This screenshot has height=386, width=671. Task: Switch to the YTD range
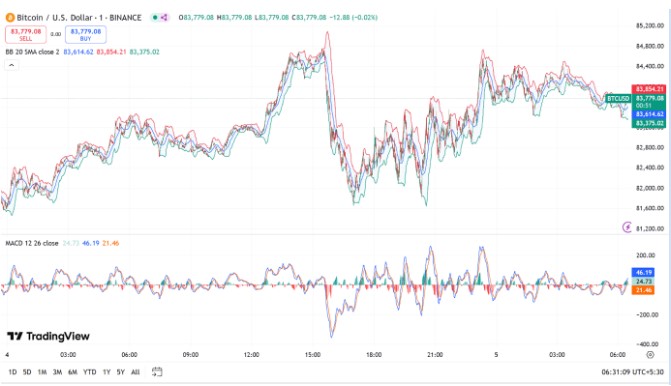89,372
